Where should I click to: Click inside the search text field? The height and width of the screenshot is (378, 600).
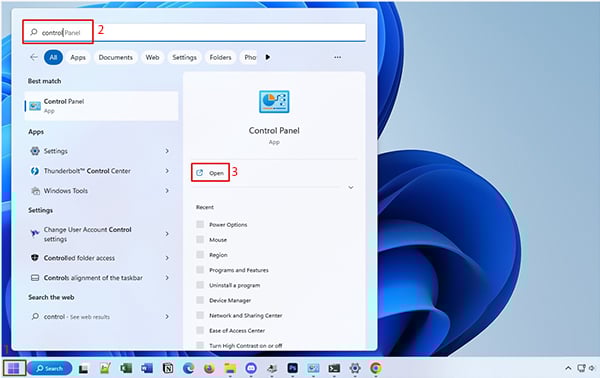point(194,33)
